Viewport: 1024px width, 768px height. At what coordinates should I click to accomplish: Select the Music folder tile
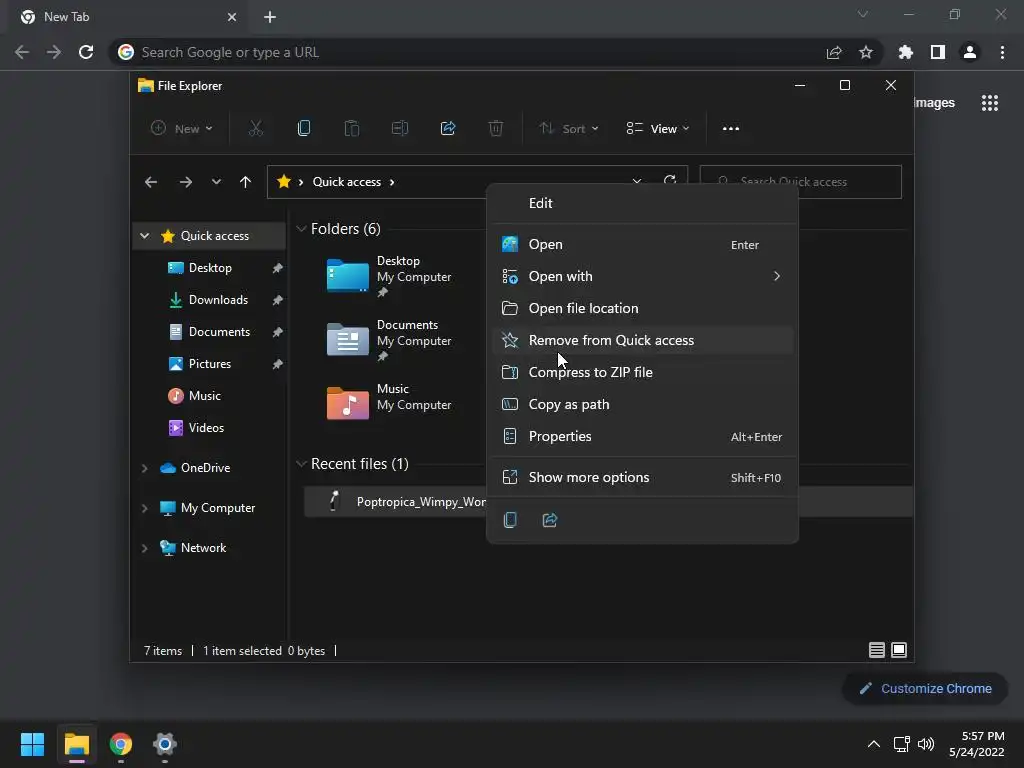[391, 402]
